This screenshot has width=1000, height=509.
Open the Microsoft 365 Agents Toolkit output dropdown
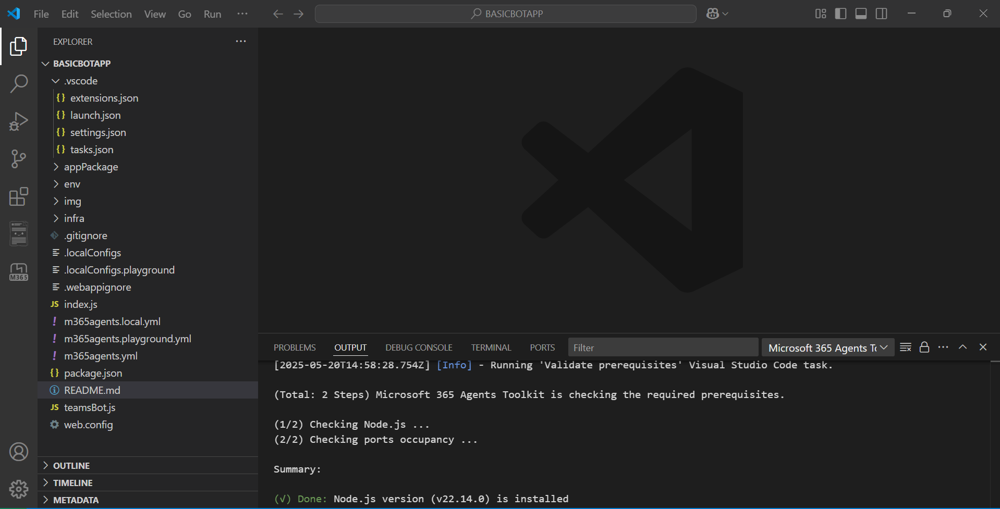pyautogui.click(x=828, y=348)
